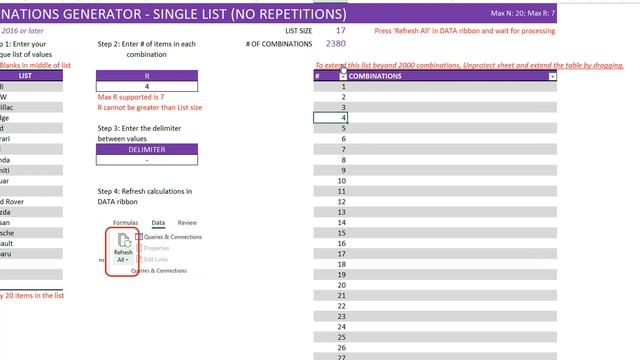Select row number 2 in the # column
This screenshot has width=640, height=360.
point(330,97)
